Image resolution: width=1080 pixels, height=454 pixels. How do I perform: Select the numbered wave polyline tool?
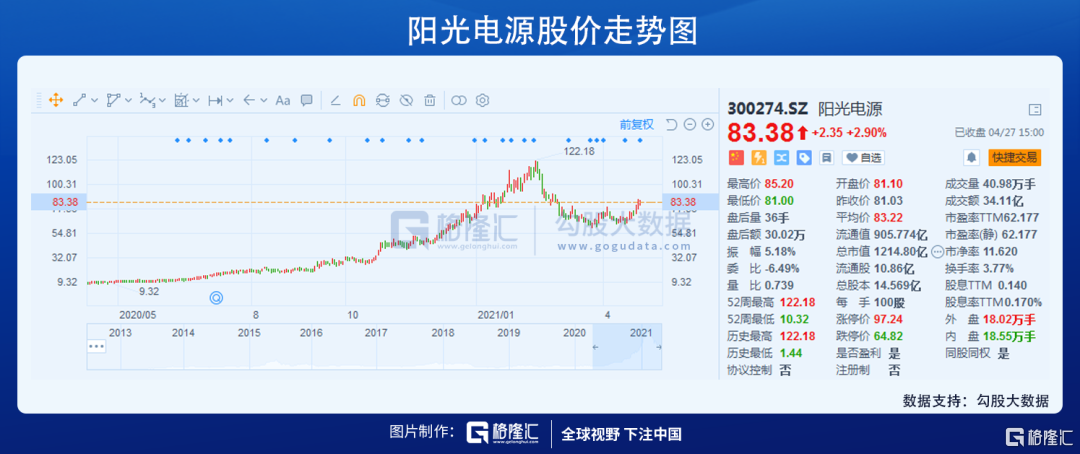coord(147,101)
